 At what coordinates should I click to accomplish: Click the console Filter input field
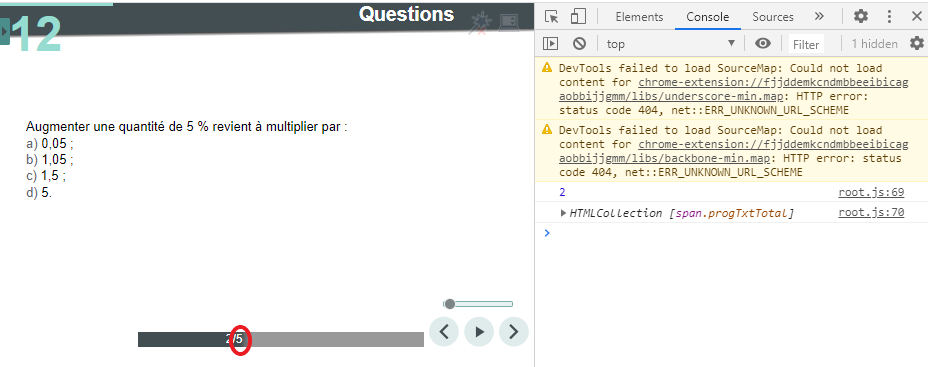806,44
